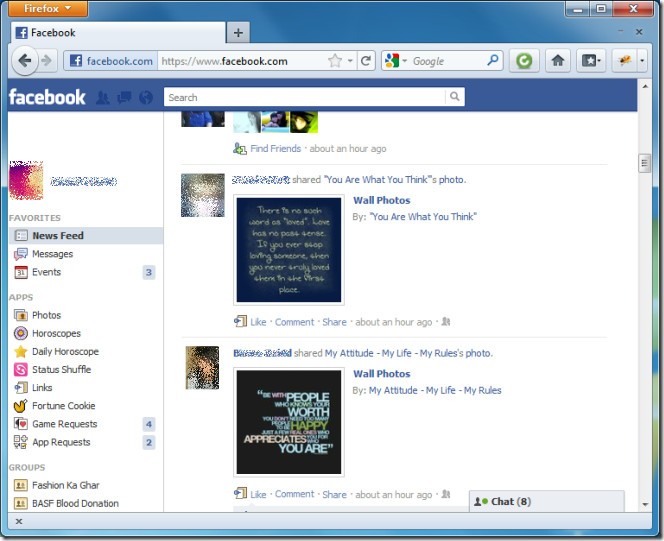
Task: Open the Photos app
Action: 46,315
